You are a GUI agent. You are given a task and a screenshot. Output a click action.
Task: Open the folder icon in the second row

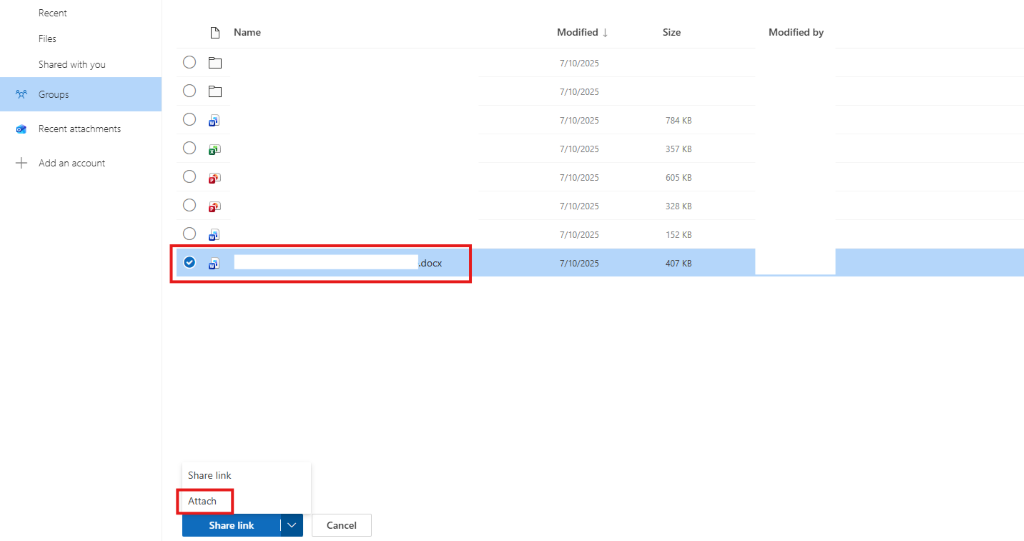point(215,91)
